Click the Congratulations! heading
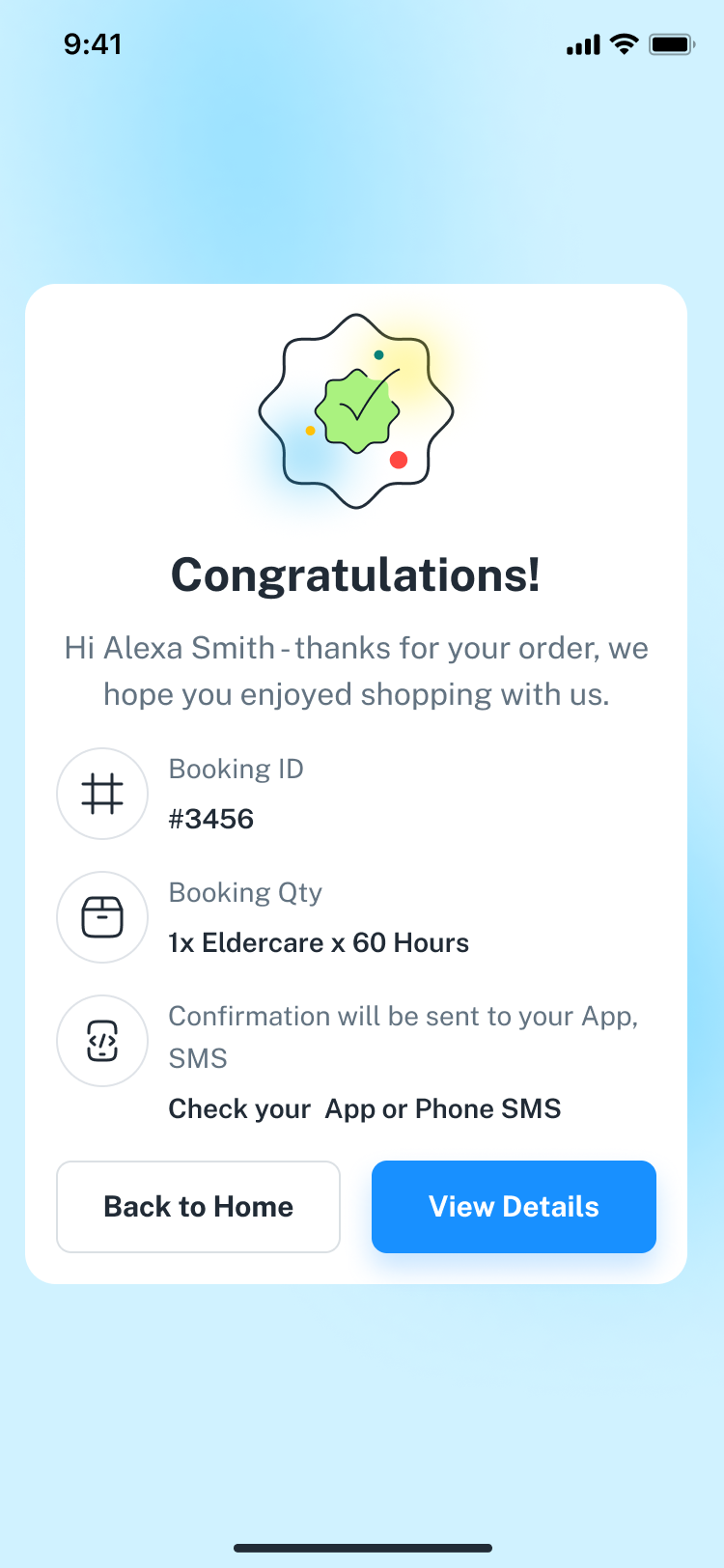 (355, 575)
